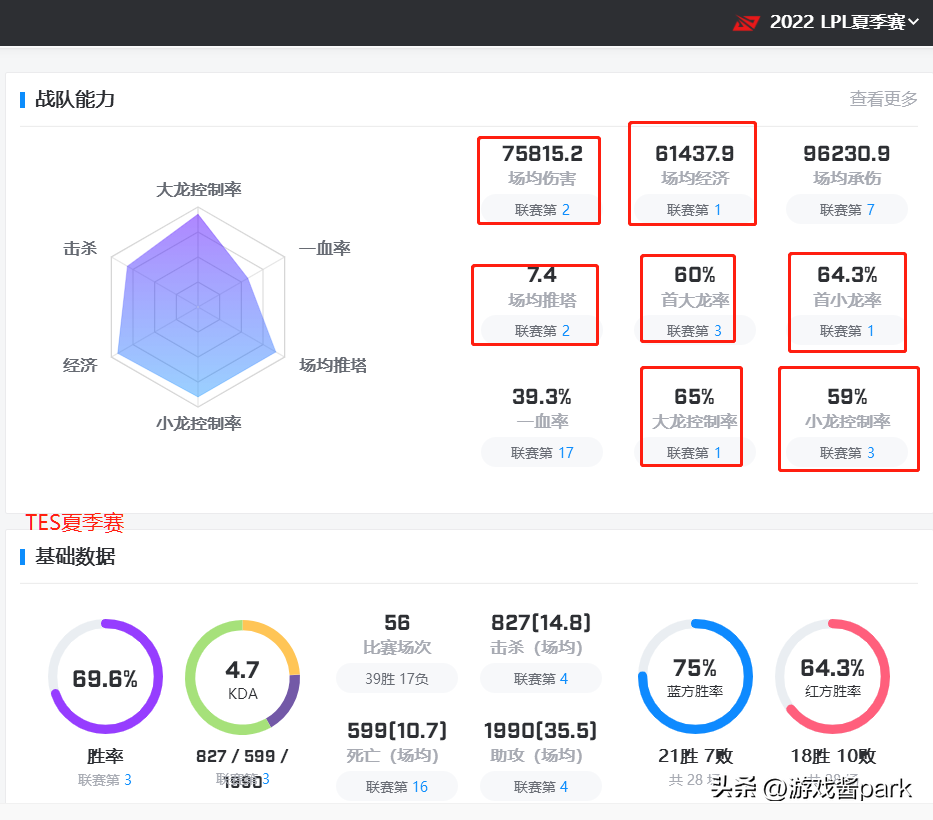Open the 2022 LPL夏季赛 season dropdown
The width and height of the screenshot is (933, 820).
click(844, 22)
